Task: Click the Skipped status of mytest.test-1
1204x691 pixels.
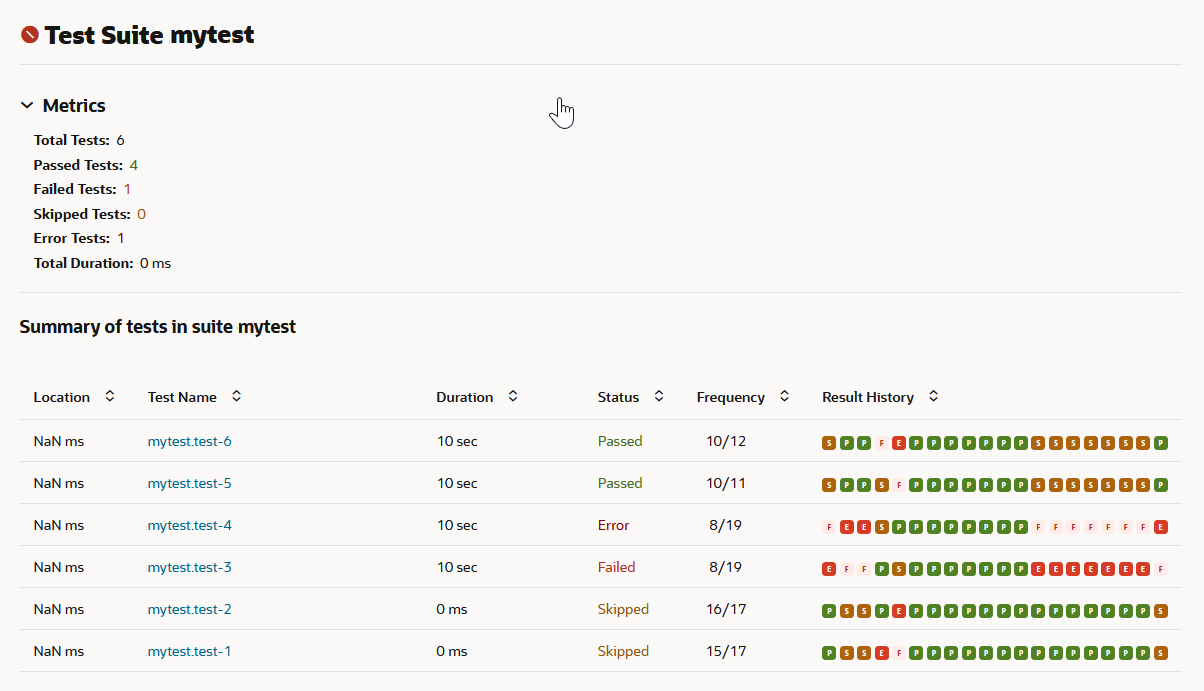Action: coord(623,651)
